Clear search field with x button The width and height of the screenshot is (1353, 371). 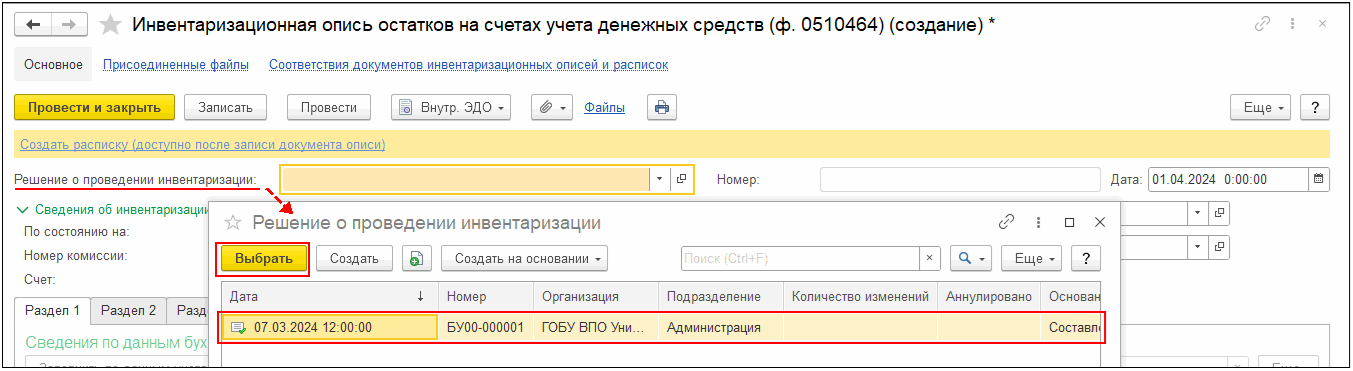point(930,258)
